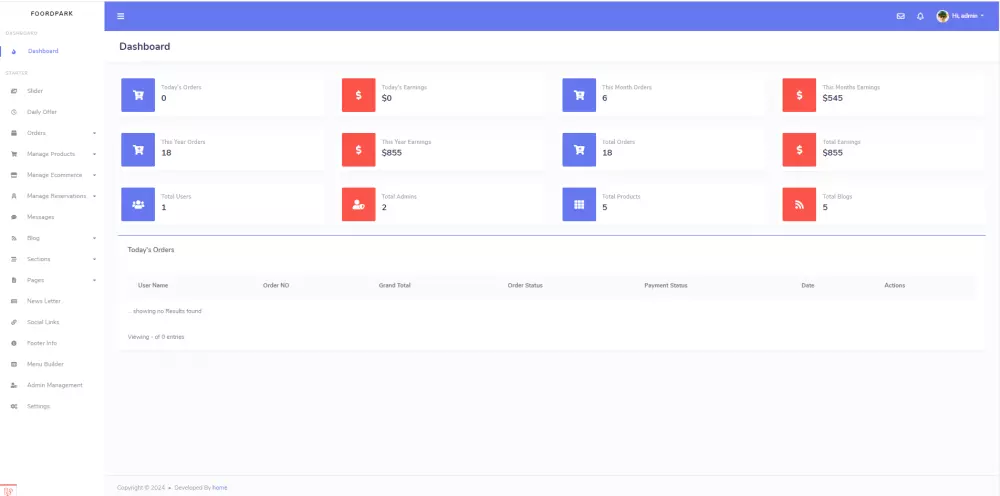The height and width of the screenshot is (496, 1000).
Task: Click the Admin Management user icon
Action: pos(13,385)
